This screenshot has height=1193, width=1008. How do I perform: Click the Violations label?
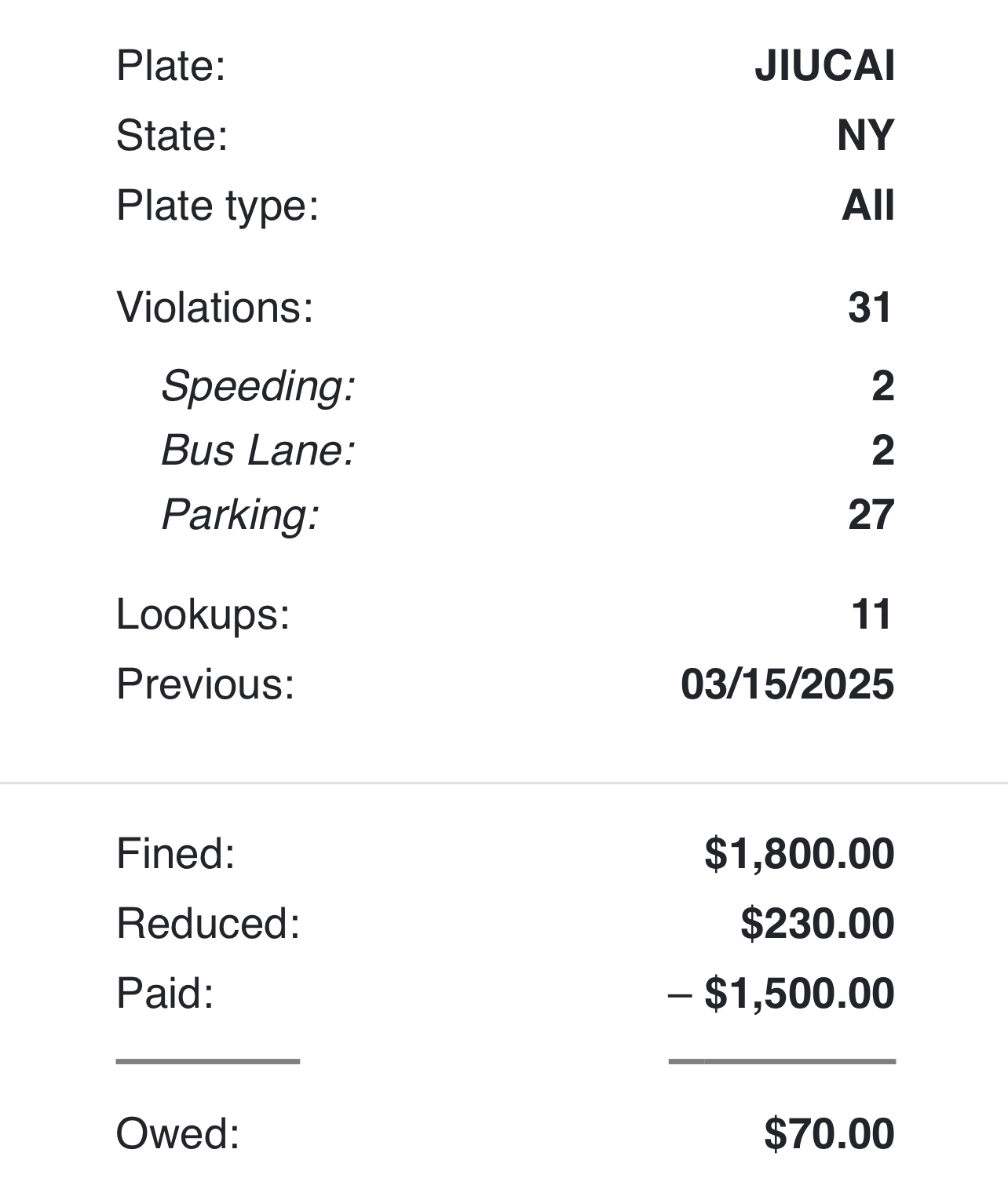click(214, 307)
